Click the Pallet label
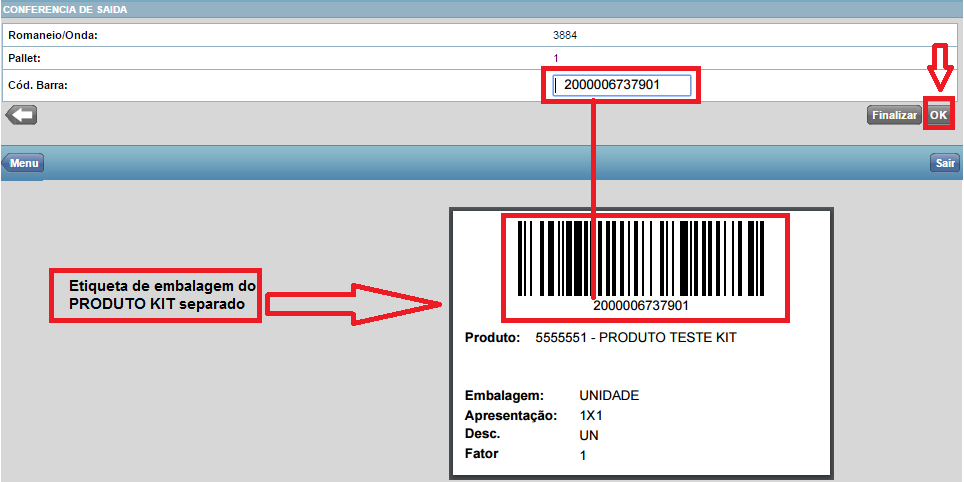 click(24, 58)
